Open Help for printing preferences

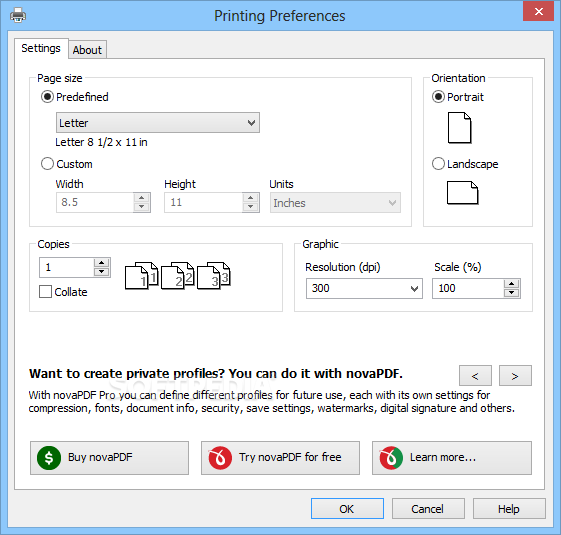[509, 509]
